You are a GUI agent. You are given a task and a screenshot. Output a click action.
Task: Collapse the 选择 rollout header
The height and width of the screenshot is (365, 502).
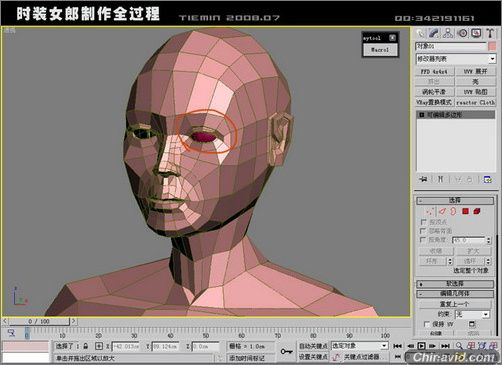(455, 200)
